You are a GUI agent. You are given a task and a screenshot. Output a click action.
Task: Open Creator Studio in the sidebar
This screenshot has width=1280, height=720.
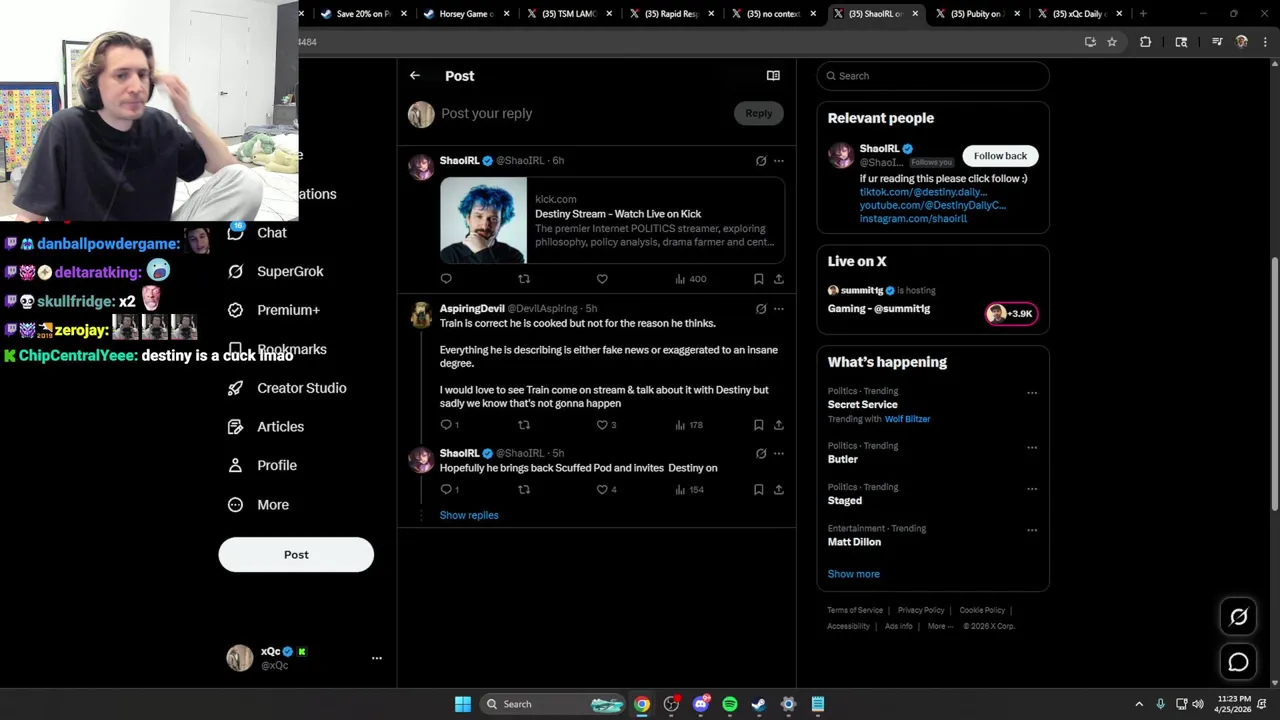coord(287,388)
